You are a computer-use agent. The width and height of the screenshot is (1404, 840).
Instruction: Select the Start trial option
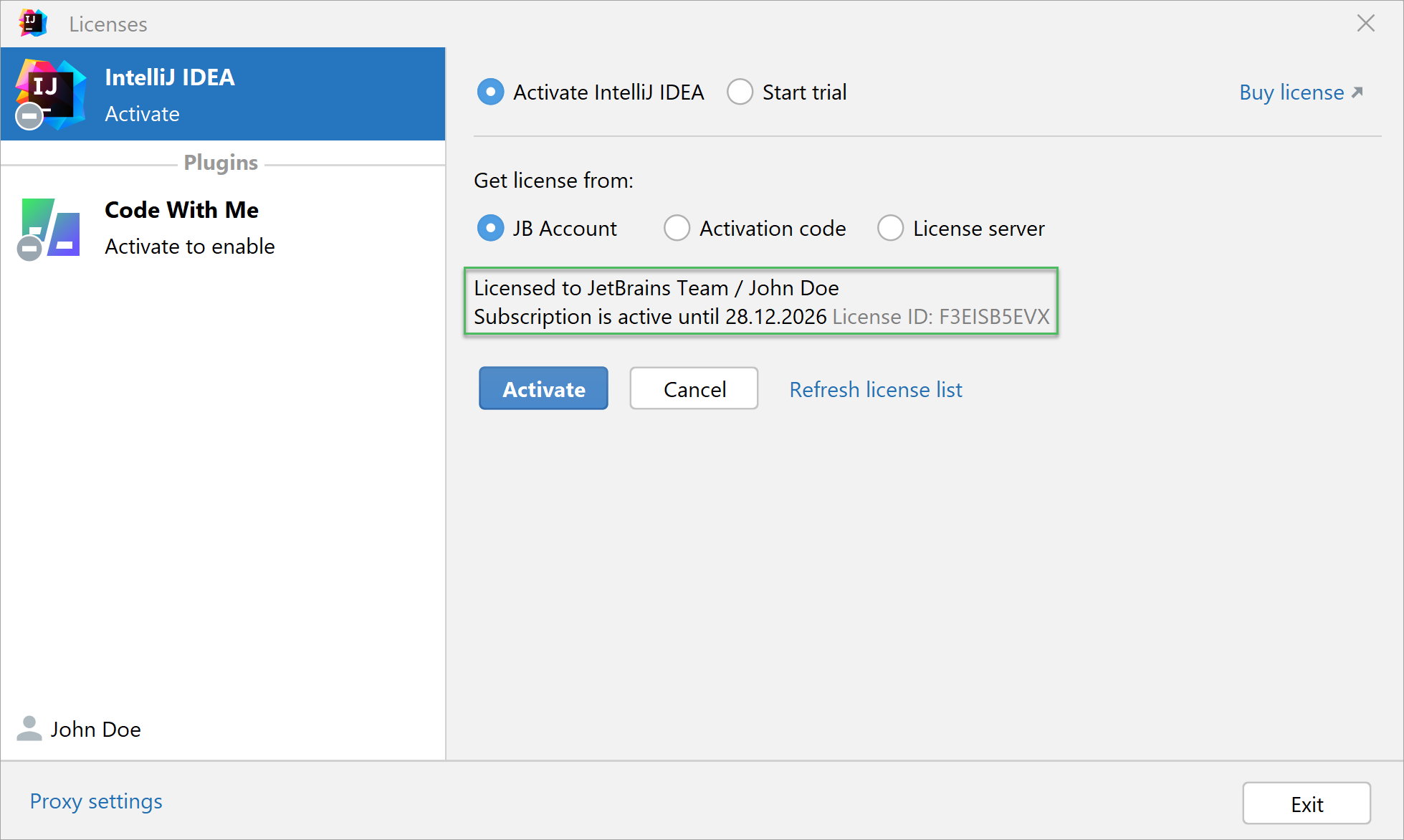(740, 92)
